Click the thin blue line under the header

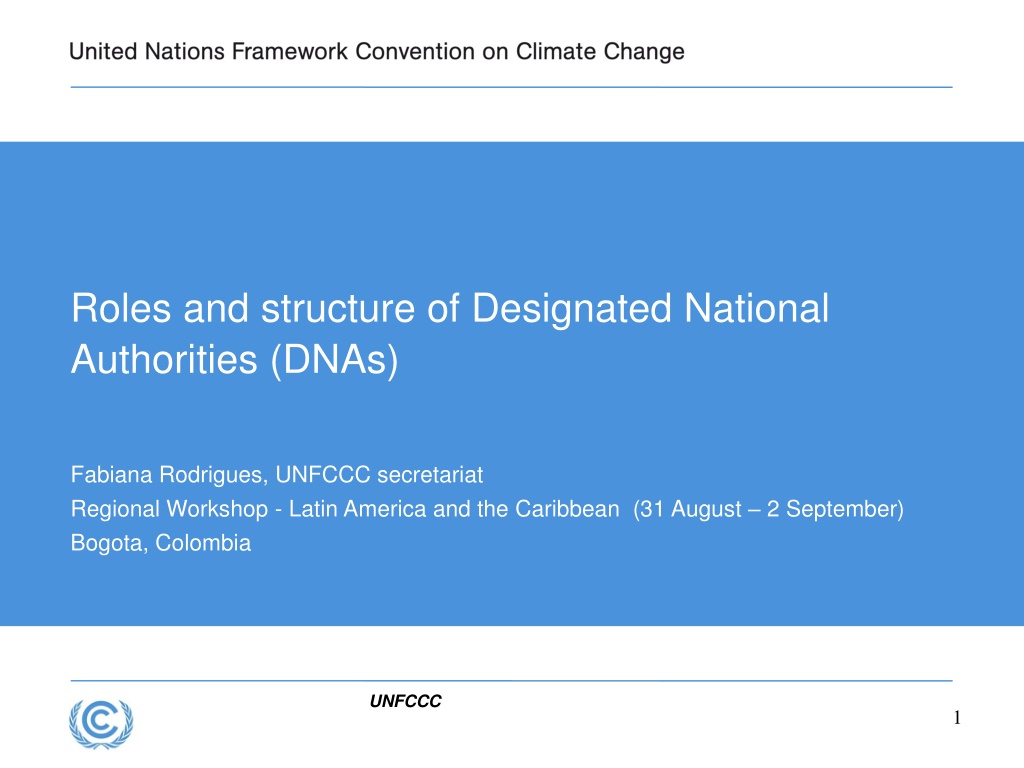coord(511,87)
